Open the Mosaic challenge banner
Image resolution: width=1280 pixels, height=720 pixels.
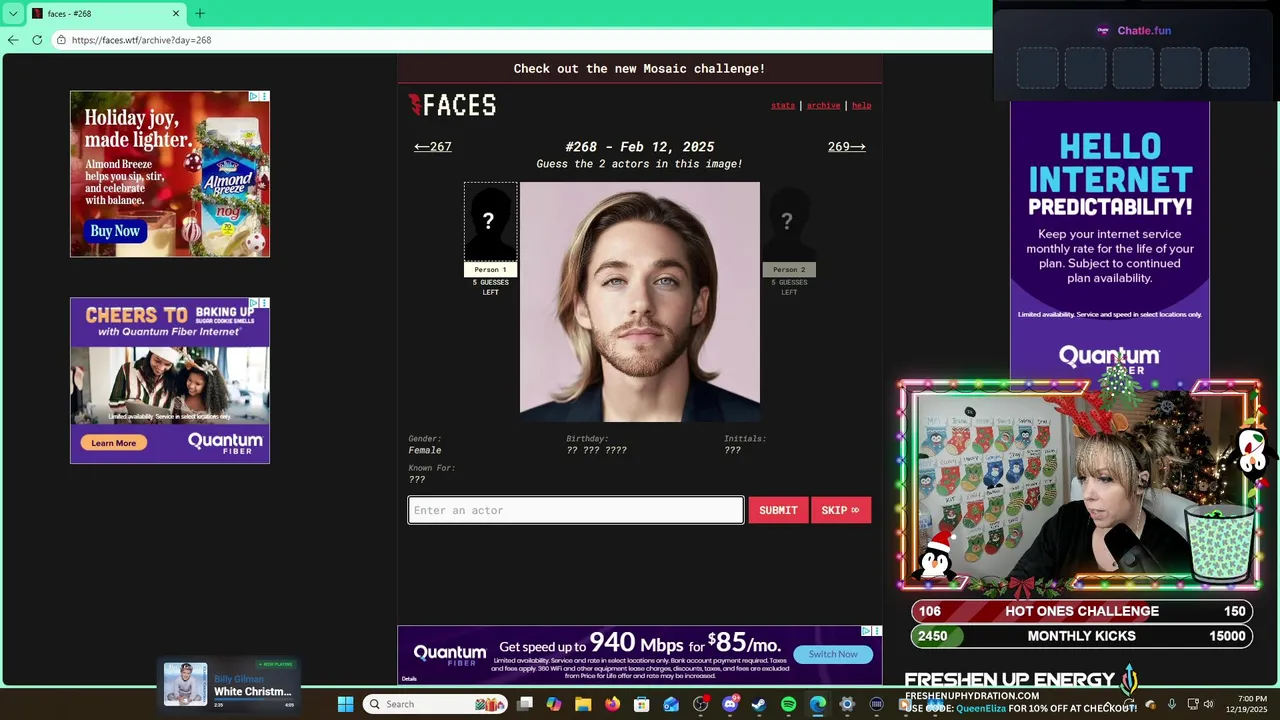click(640, 68)
